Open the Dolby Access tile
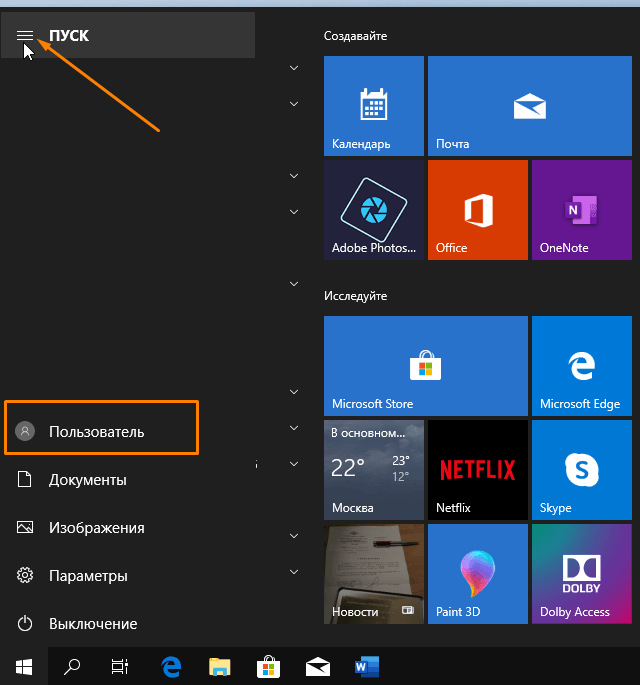Screen dimensions: 640x685 [581, 574]
